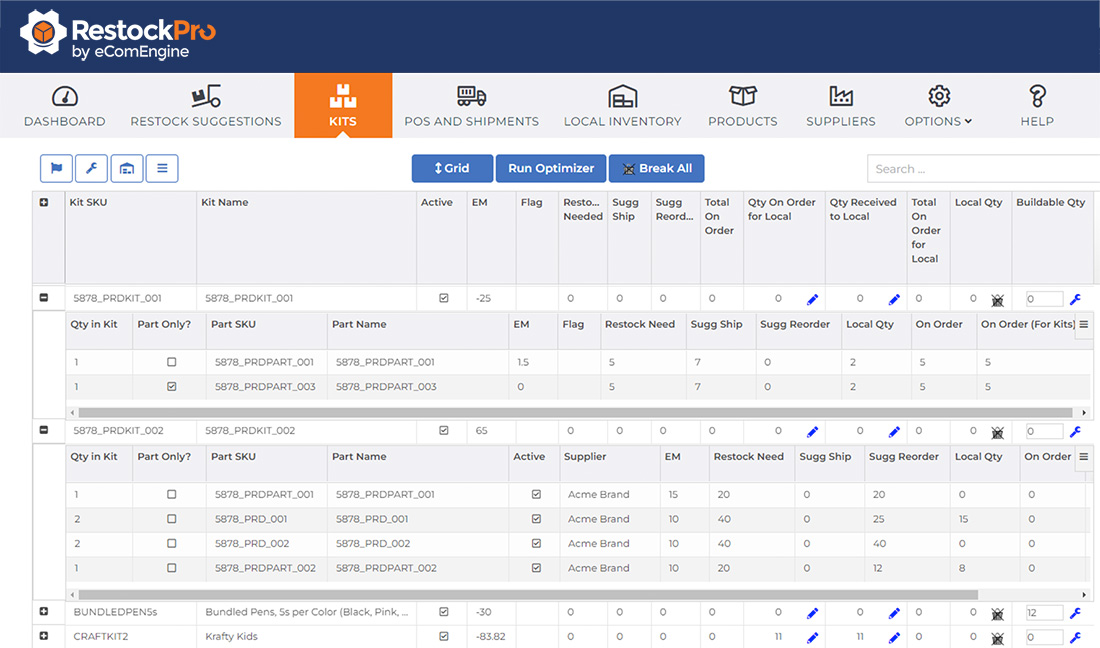This screenshot has height=648, width=1100.
Task: Toggle Active checkbox for 5878_PRDKIT_002
Action: [444, 431]
